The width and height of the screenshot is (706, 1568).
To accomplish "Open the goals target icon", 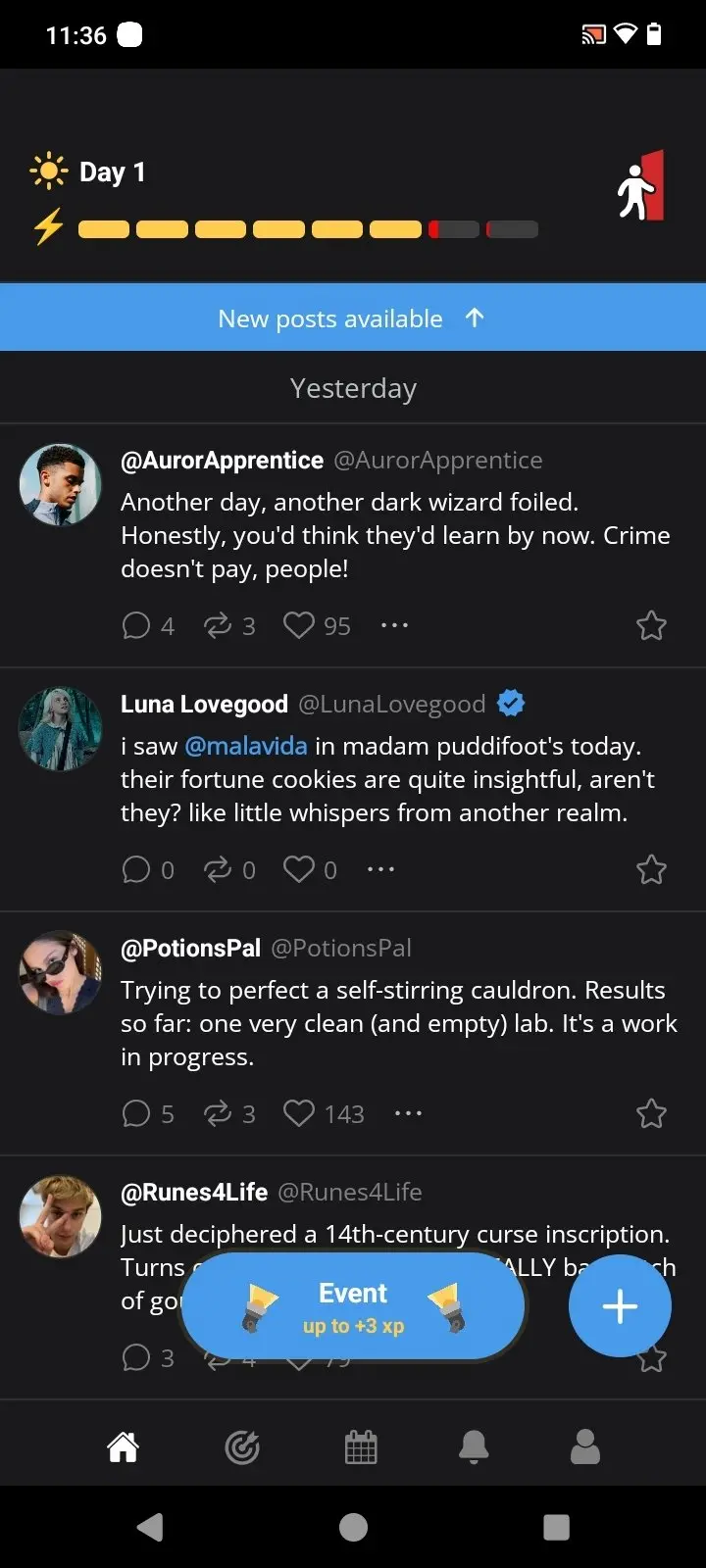I will [x=241, y=1446].
